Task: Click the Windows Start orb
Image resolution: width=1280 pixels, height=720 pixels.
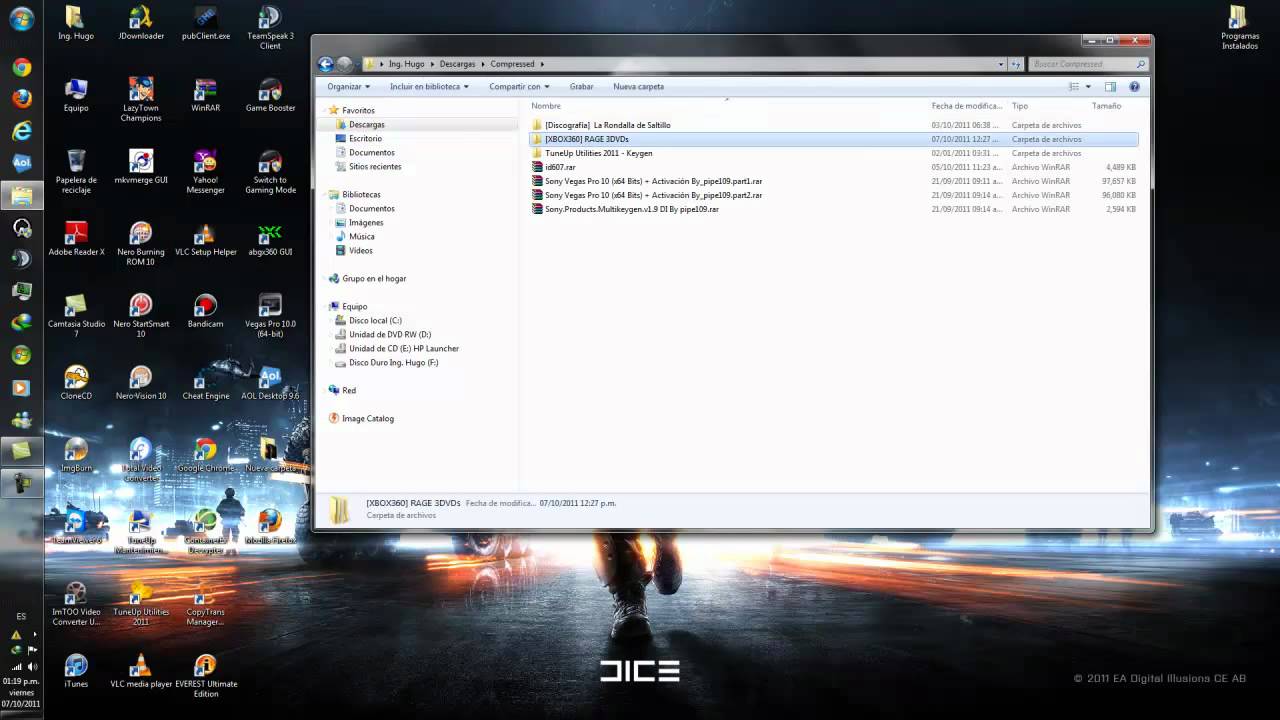Action: coord(21,18)
